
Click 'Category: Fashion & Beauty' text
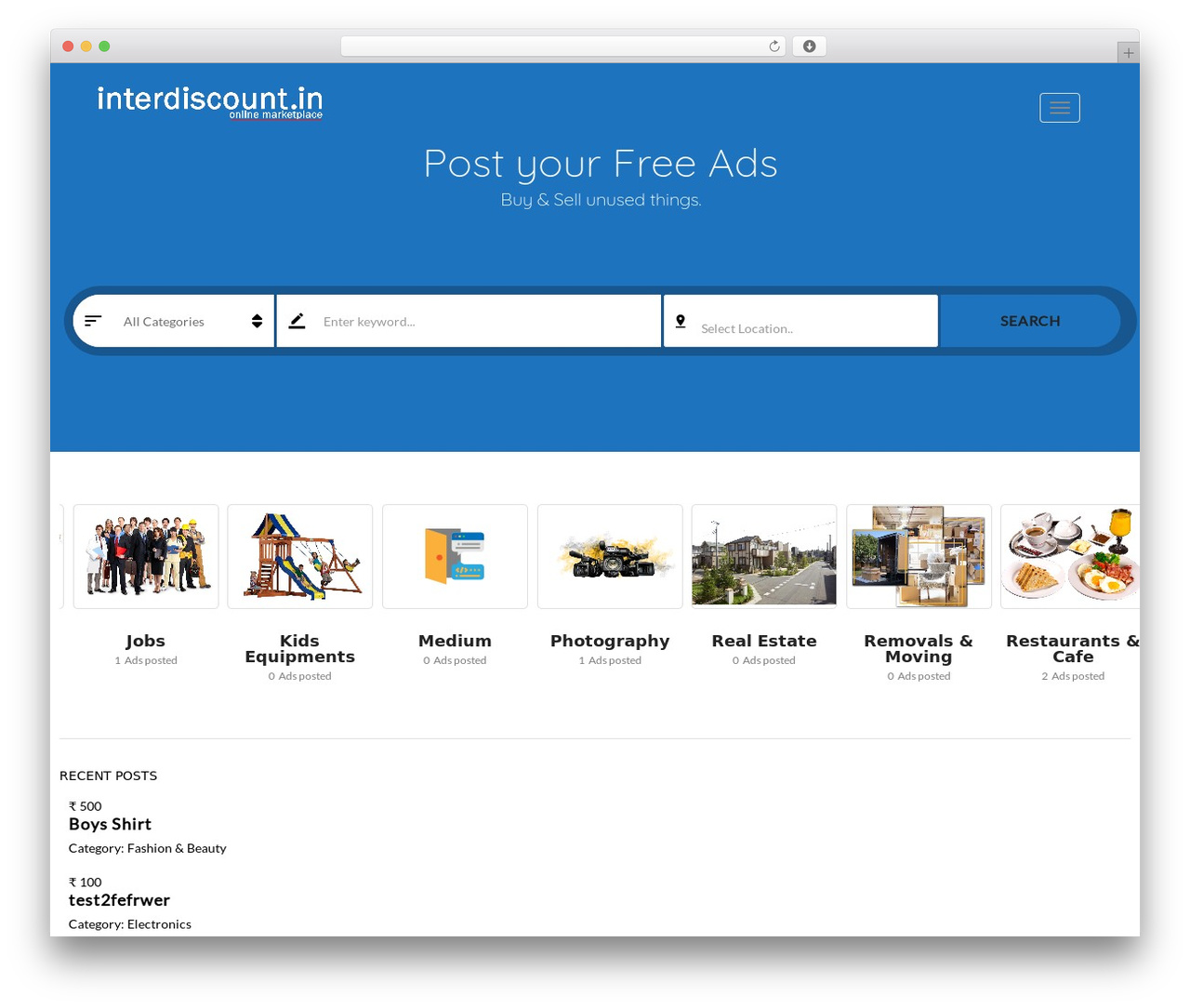[x=147, y=848]
